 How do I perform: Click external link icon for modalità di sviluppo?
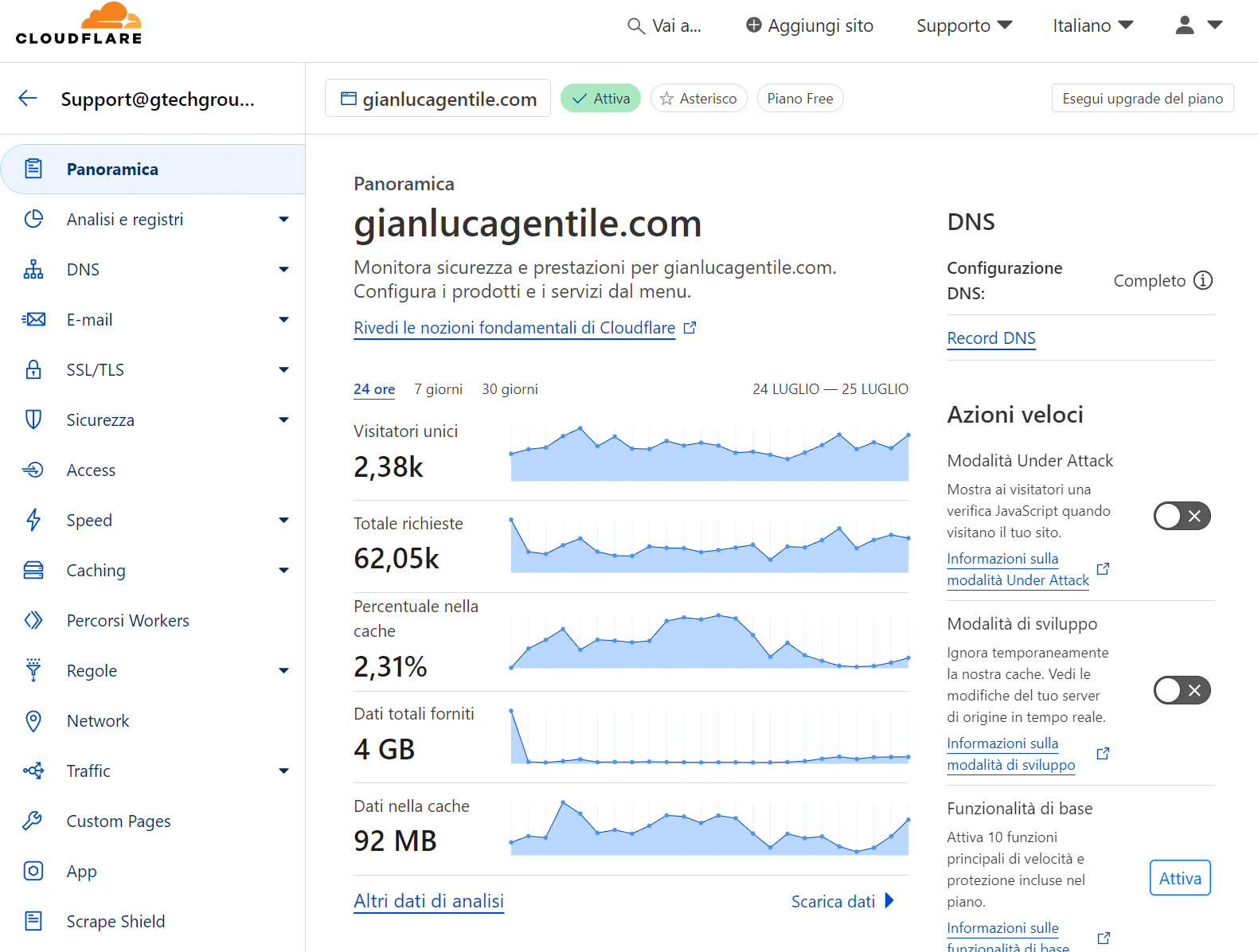(1103, 753)
